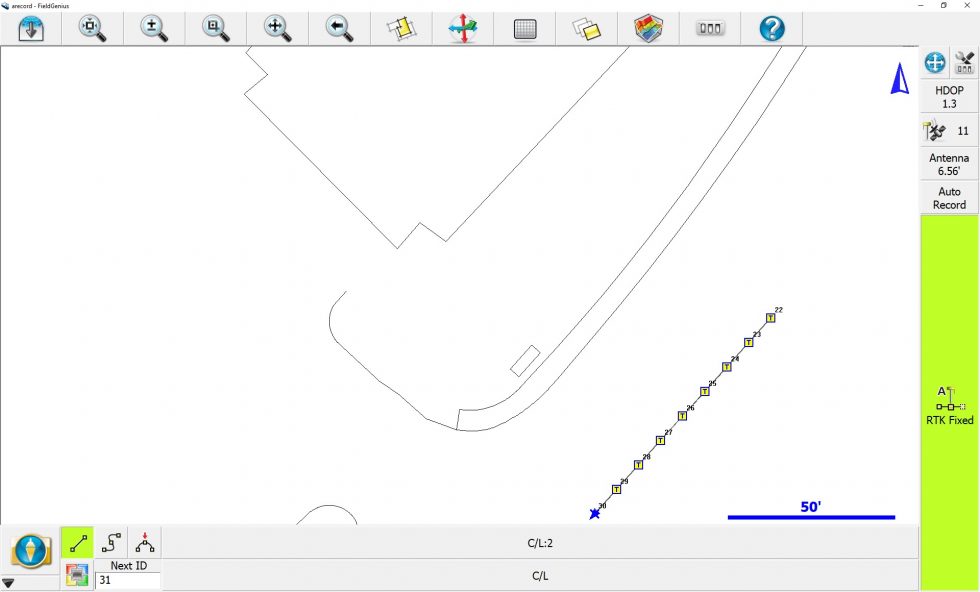The height and width of the screenshot is (592, 980).
Task: Open the C/L:2 active line selector
Action: pos(540,543)
